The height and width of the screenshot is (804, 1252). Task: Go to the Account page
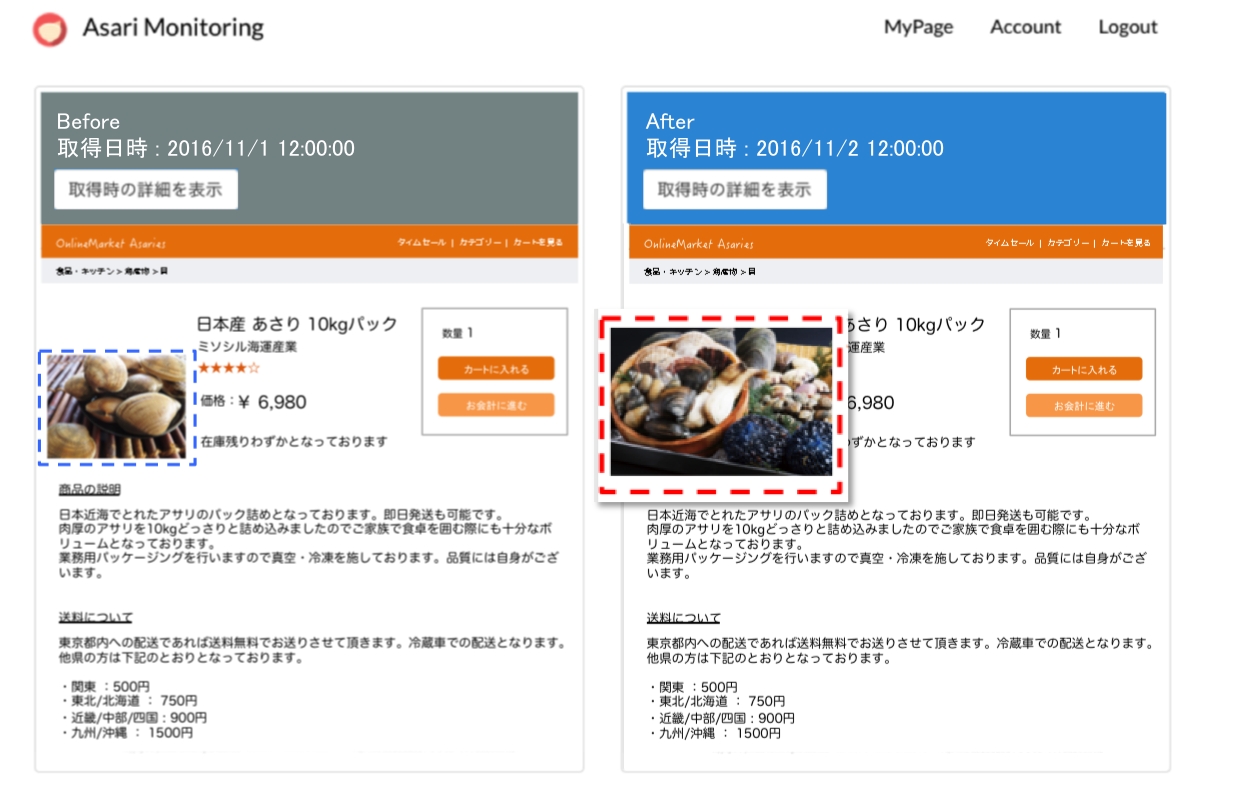pos(1025,27)
